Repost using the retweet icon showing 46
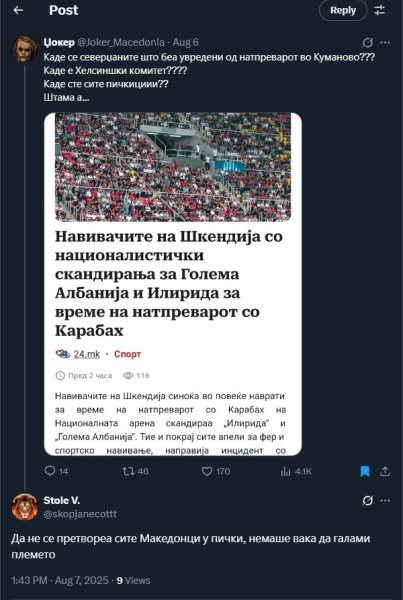403x600 pixels. click(x=135, y=471)
